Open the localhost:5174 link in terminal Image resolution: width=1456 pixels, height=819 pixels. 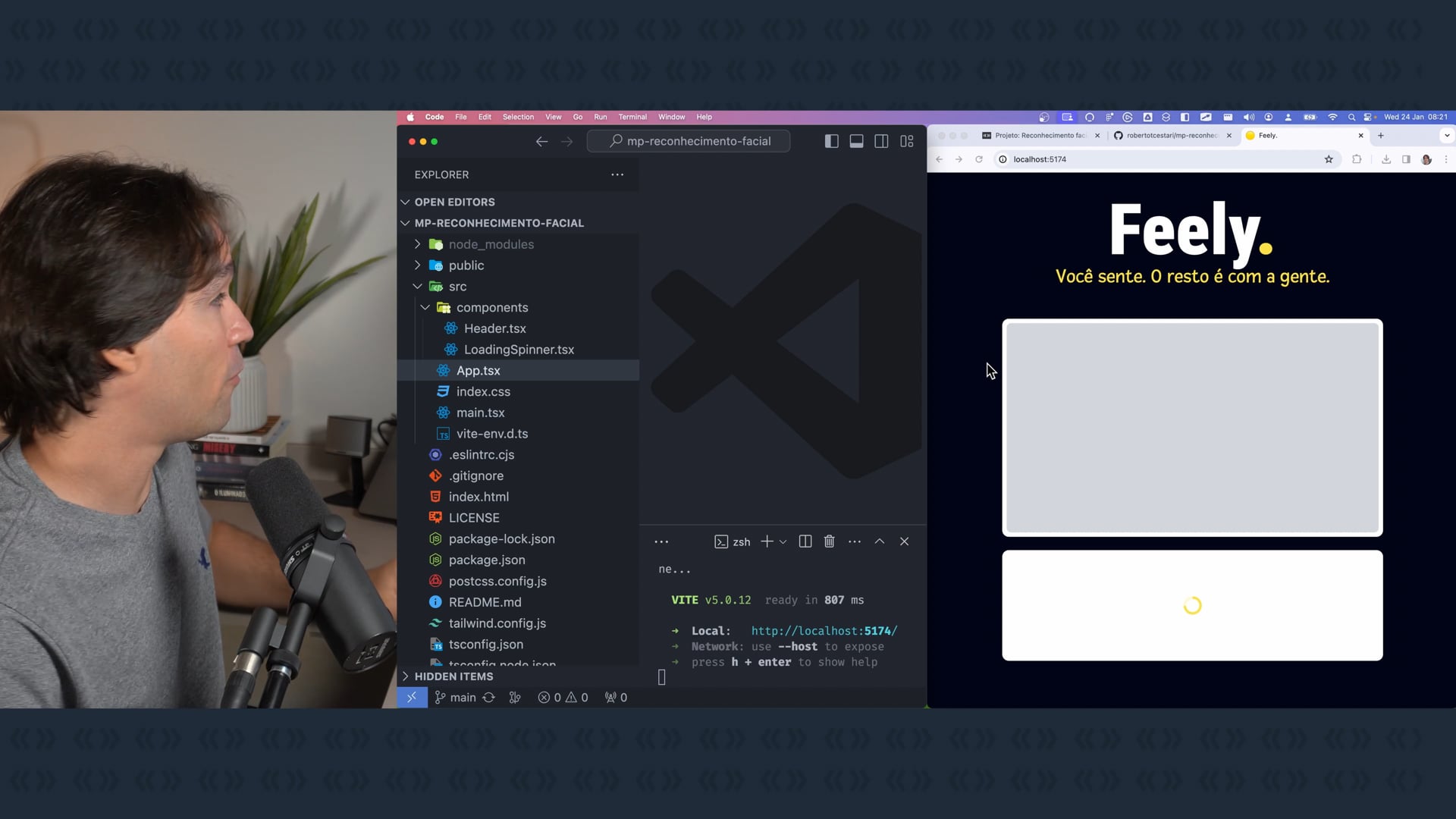point(824,631)
